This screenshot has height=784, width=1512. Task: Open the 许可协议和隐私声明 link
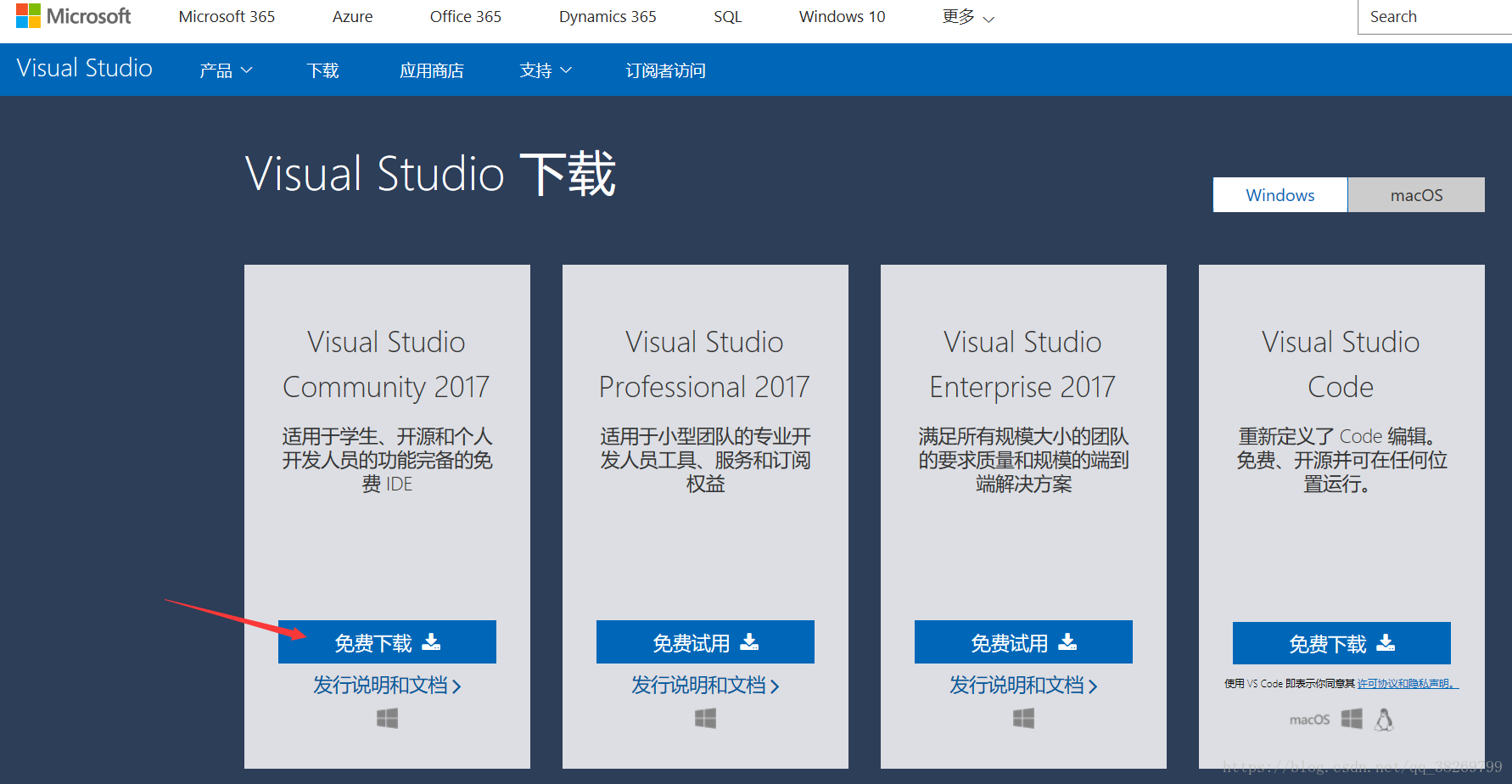[x=1407, y=684]
